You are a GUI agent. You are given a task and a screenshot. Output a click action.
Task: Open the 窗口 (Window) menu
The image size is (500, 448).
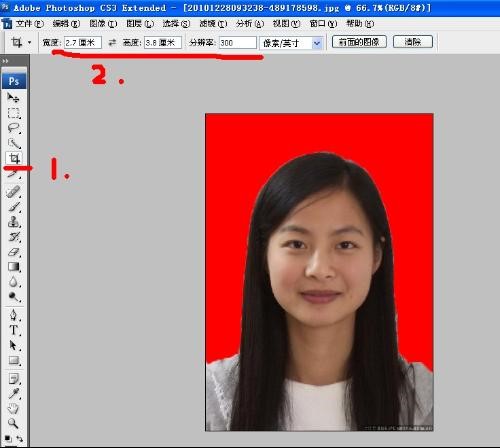point(323,24)
